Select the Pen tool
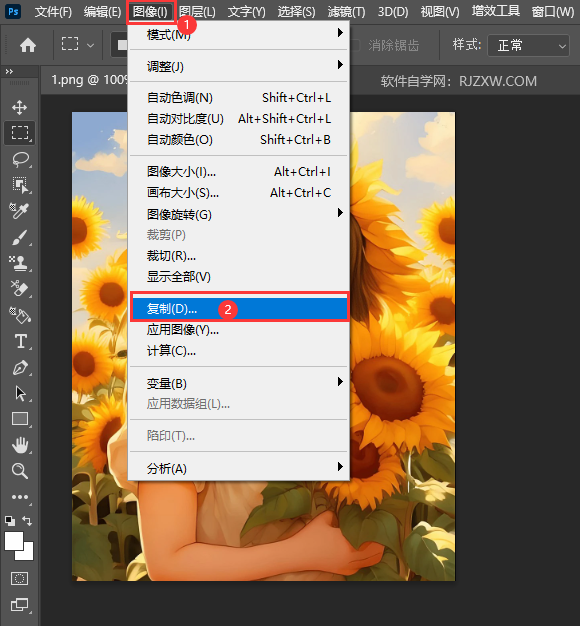The image size is (580, 626). [x=20, y=368]
